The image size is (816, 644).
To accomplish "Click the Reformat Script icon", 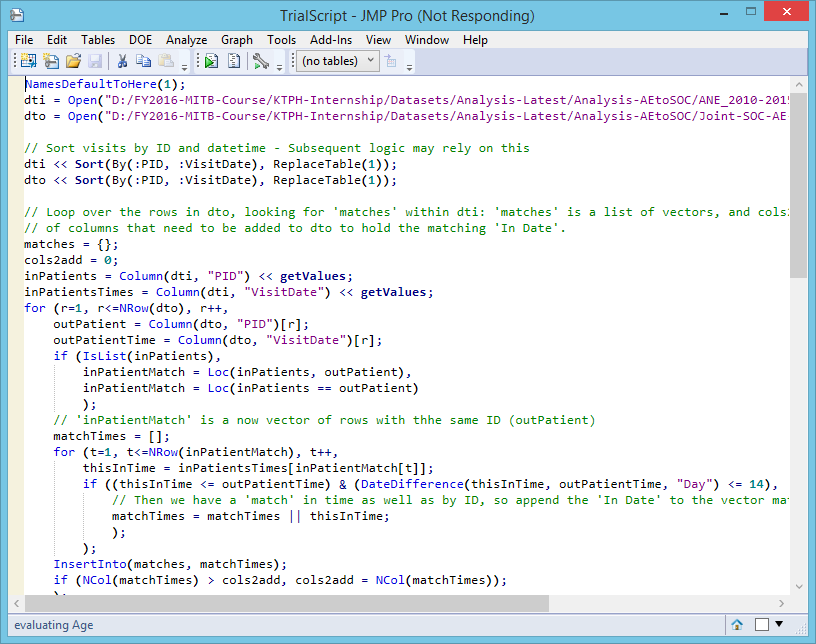I will (234, 61).
